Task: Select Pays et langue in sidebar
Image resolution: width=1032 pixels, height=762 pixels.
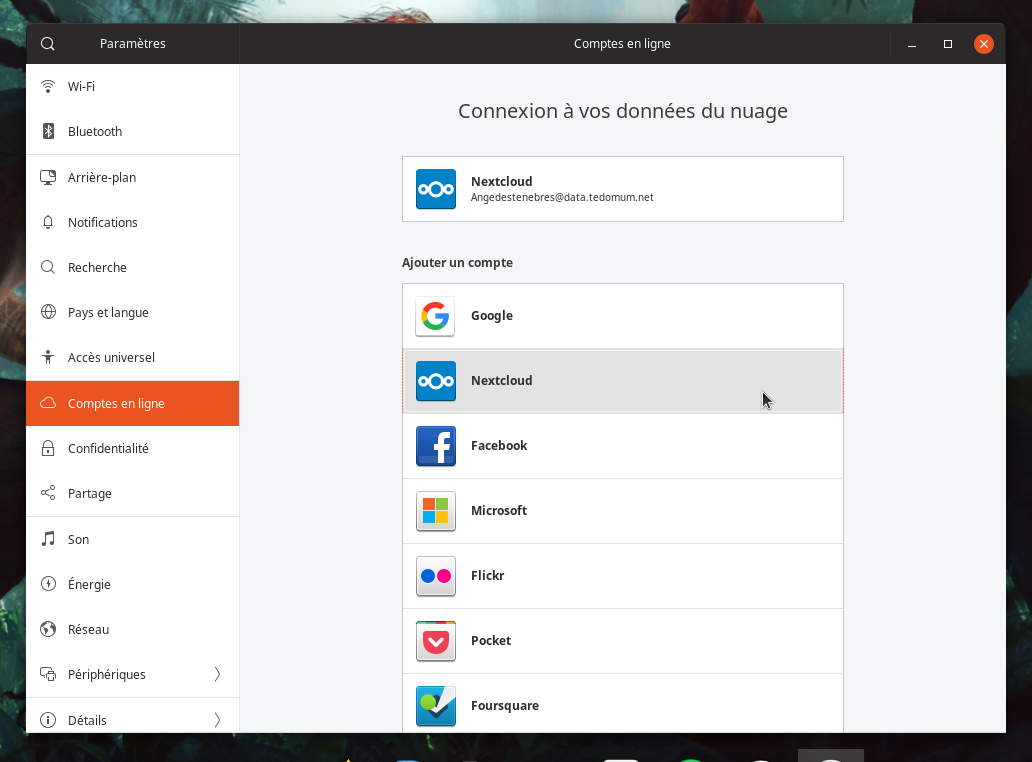Action: 108,313
